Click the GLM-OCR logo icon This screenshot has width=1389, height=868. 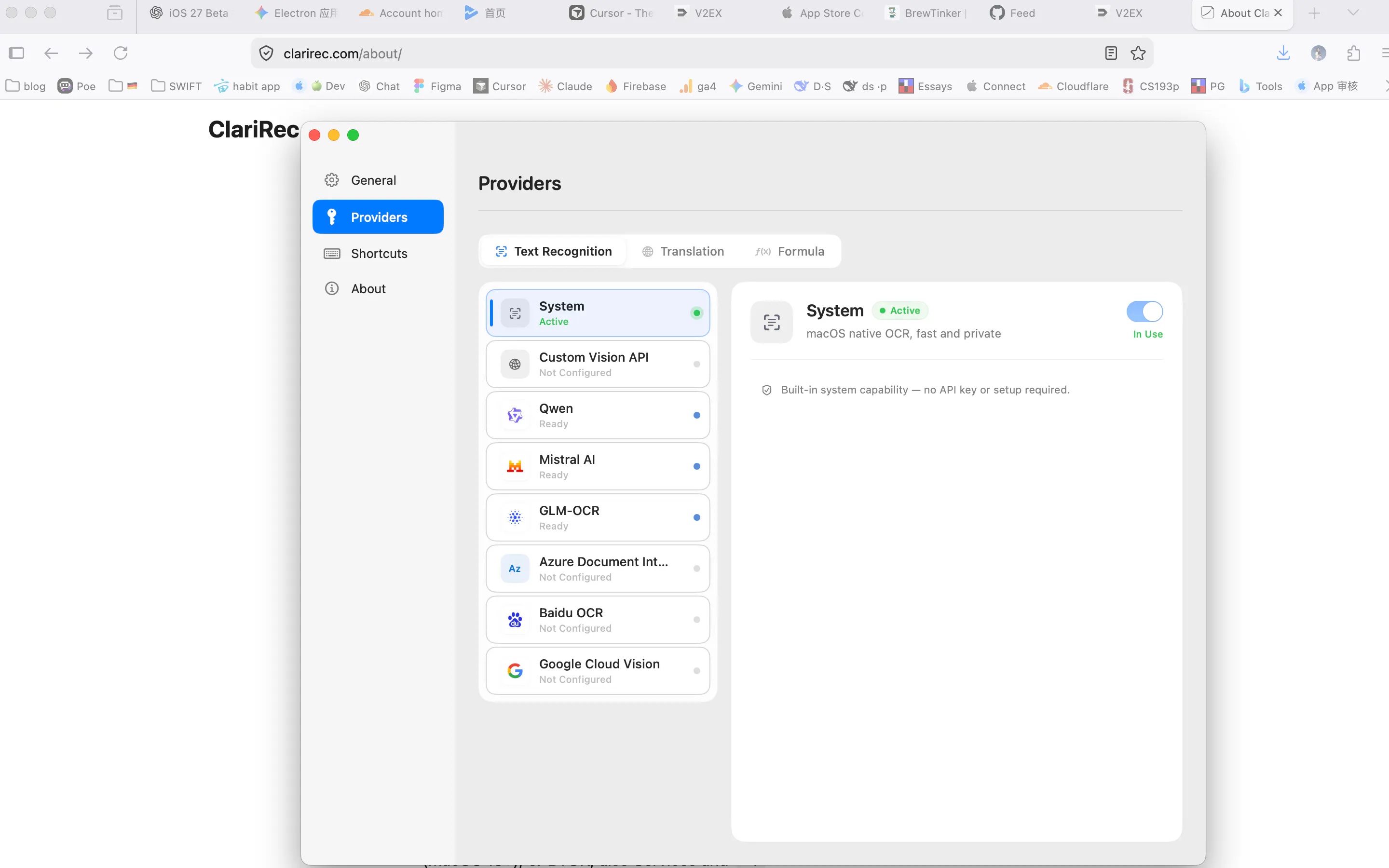(515, 517)
